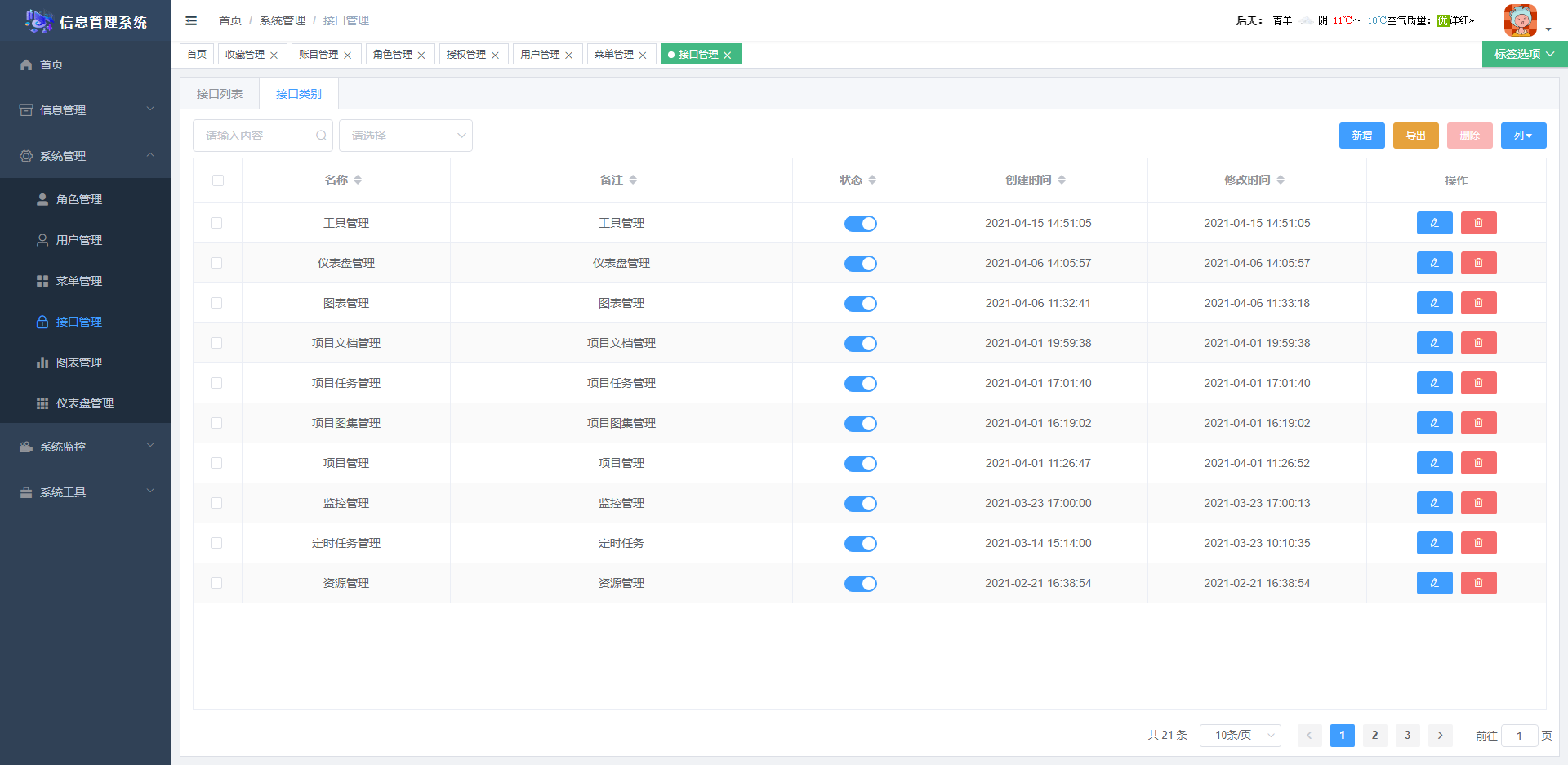Toggle the 工具管理 status switch
Image resolution: width=1568 pixels, height=765 pixels.
click(x=860, y=224)
